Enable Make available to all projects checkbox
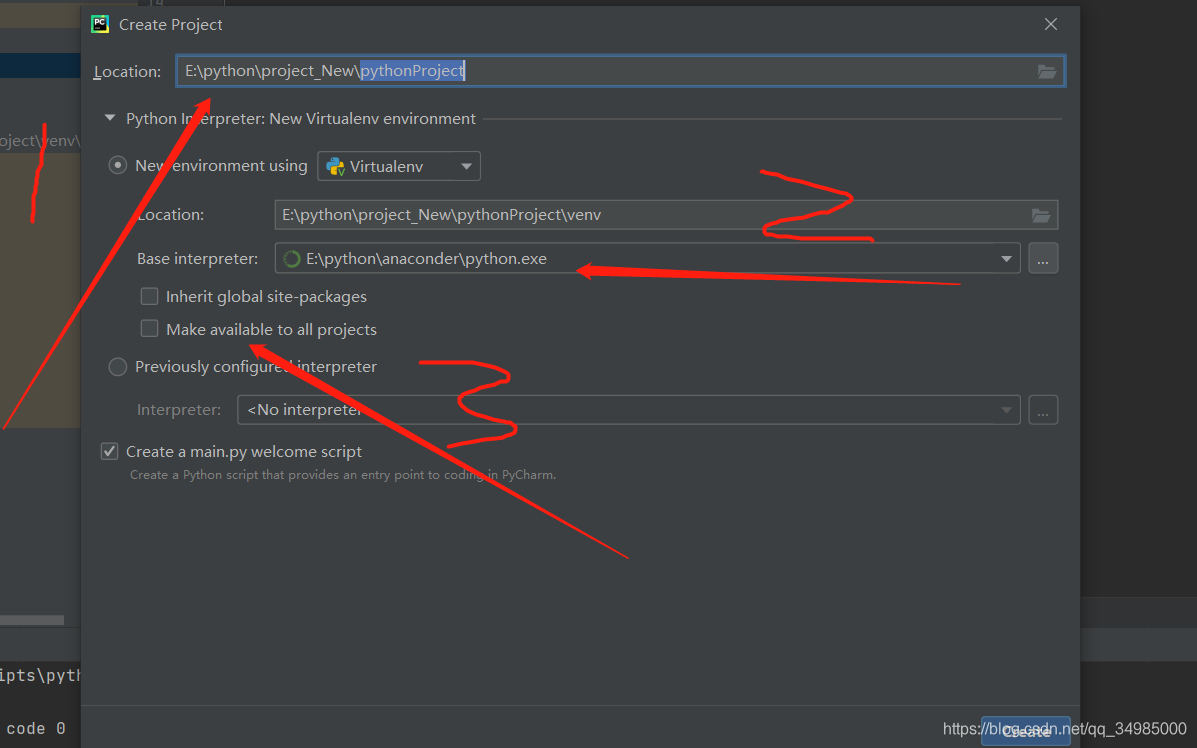The image size is (1197, 748). pyautogui.click(x=150, y=329)
